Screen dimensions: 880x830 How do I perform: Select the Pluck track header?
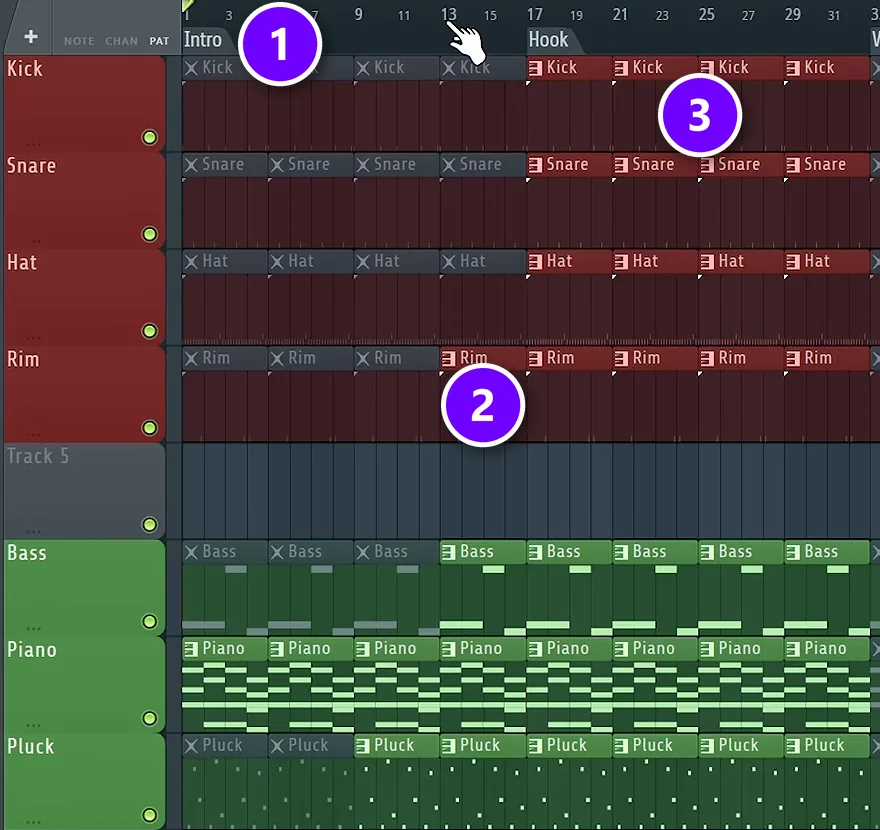(84, 781)
